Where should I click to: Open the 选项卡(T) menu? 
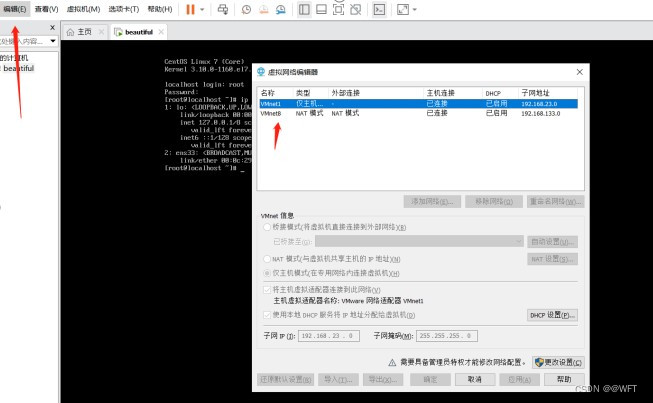124,9
